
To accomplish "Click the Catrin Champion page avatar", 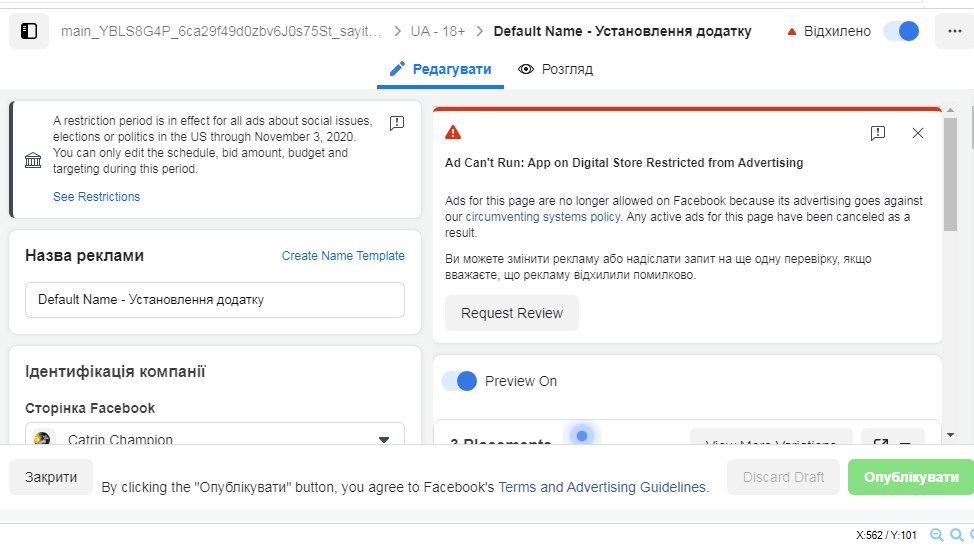I will [x=42, y=439].
